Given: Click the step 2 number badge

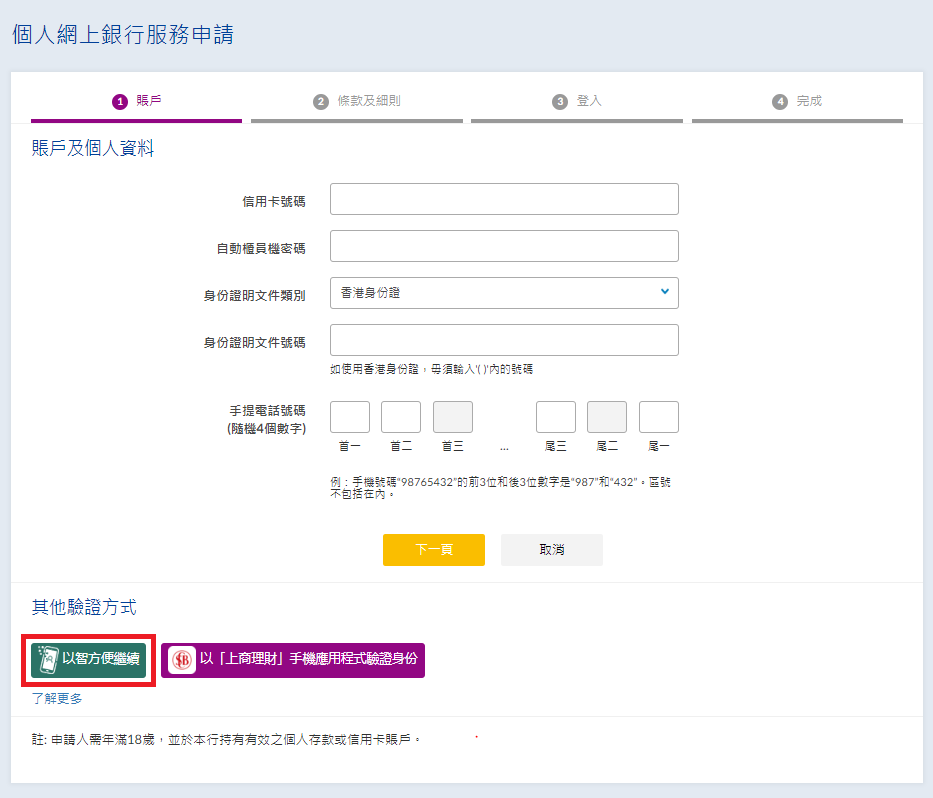Looking at the screenshot, I should tap(321, 101).
